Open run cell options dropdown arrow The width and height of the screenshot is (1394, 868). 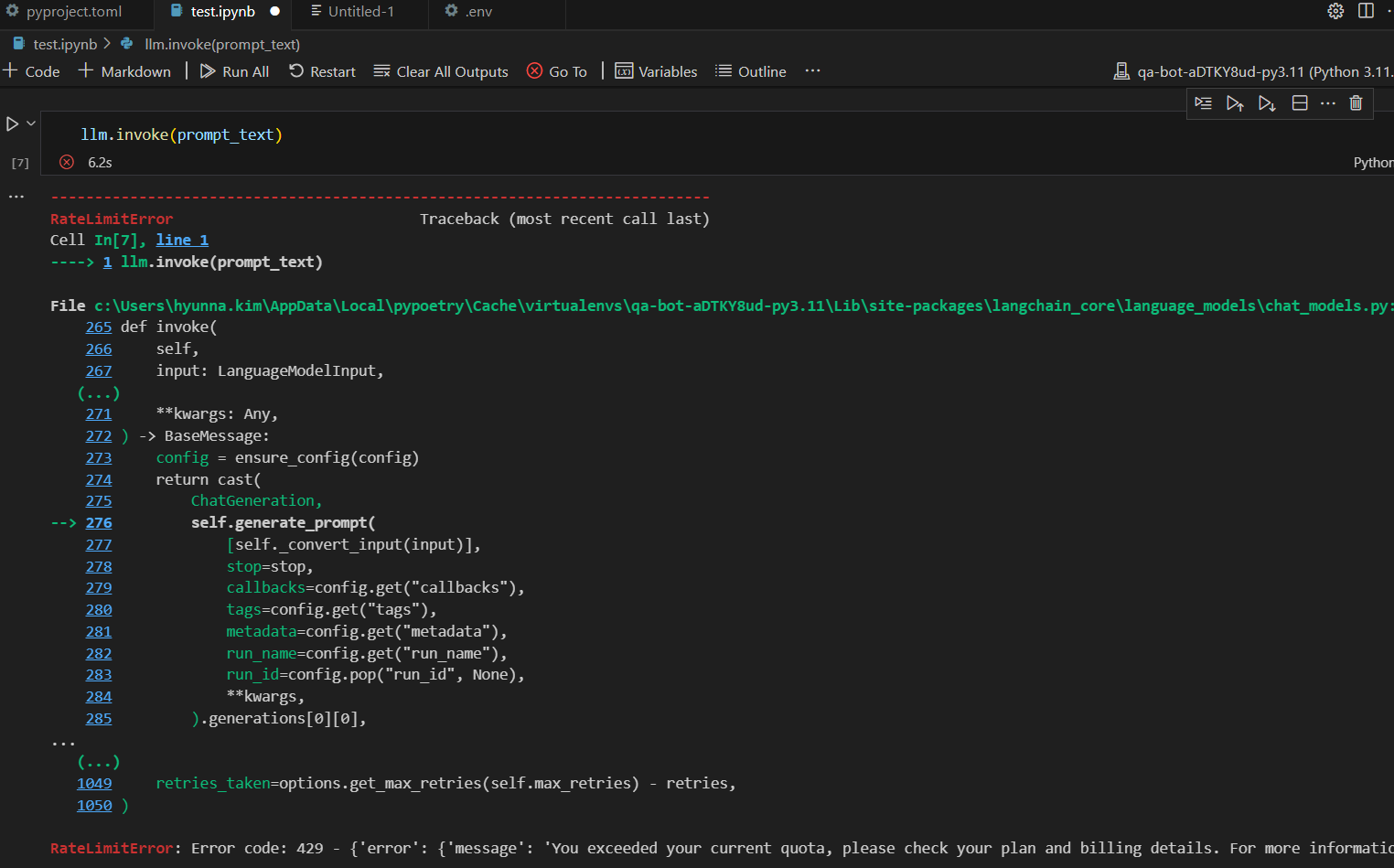pyautogui.click(x=31, y=123)
